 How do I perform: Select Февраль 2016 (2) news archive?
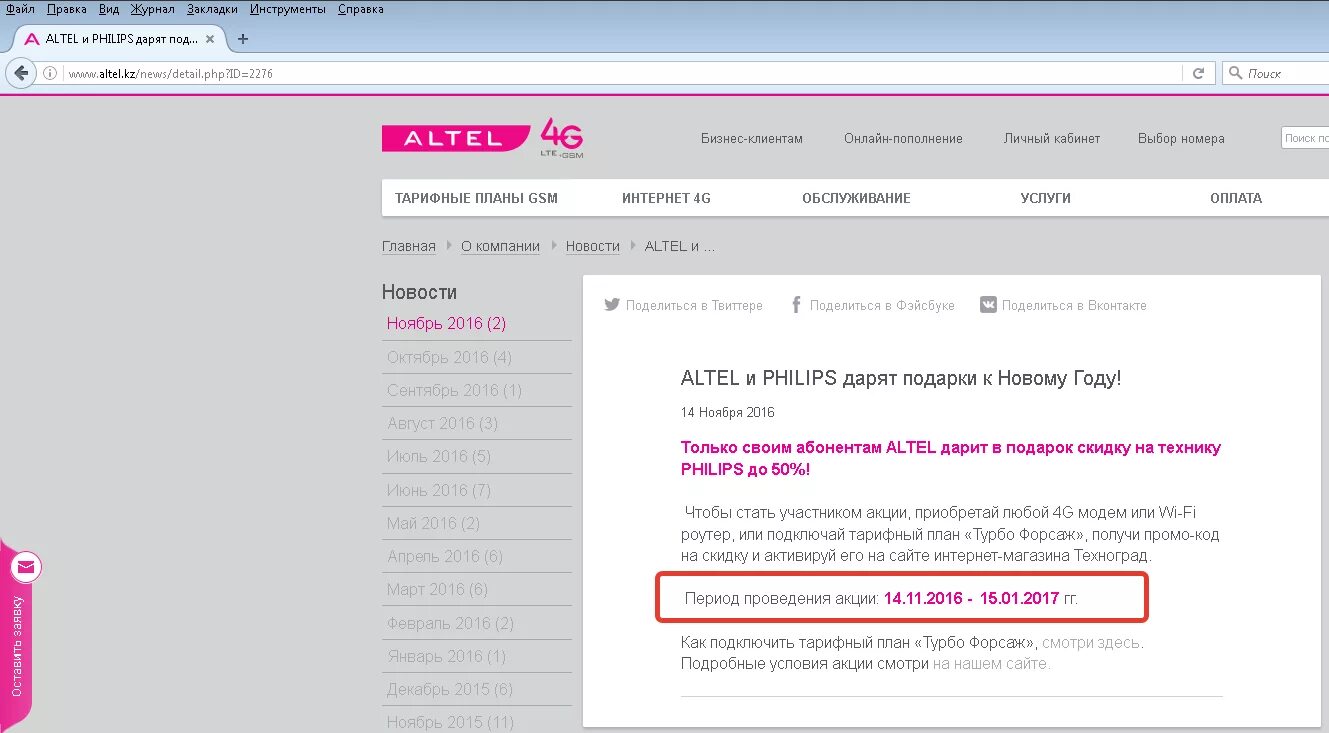[450, 623]
